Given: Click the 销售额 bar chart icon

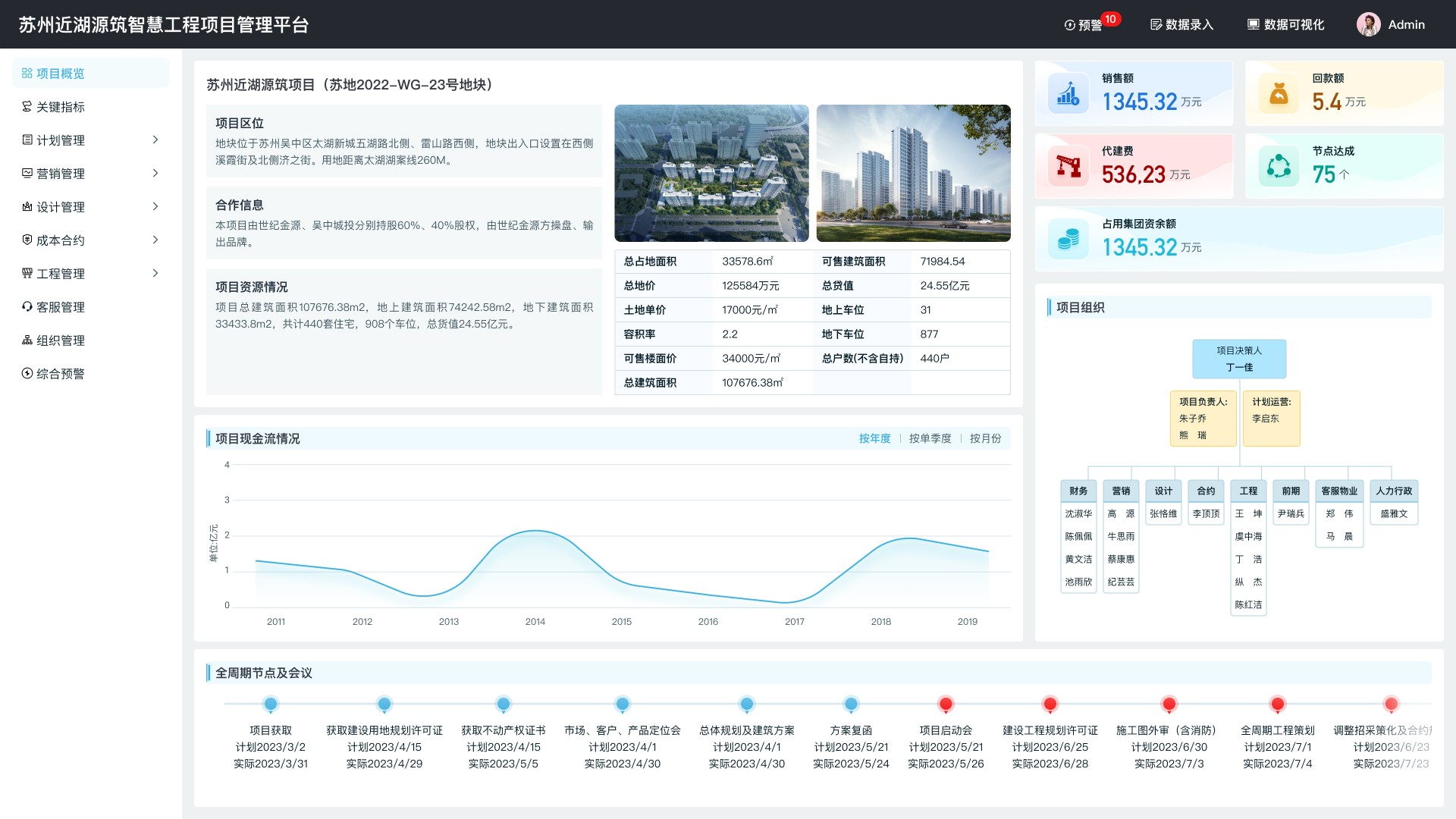Looking at the screenshot, I should click(x=1068, y=94).
